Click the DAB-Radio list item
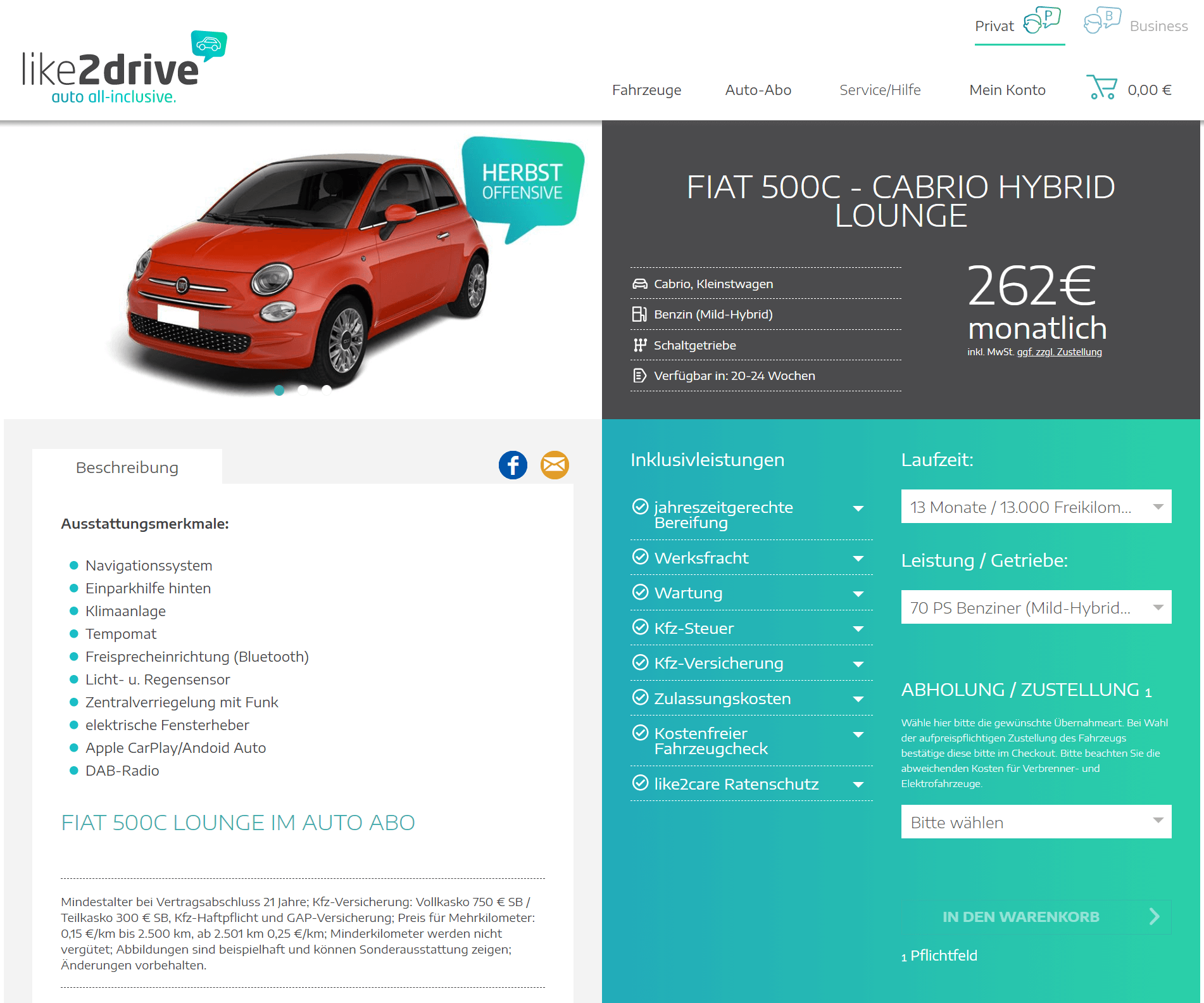The height and width of the screenshot is (1003, 1204). click(122, 771)
